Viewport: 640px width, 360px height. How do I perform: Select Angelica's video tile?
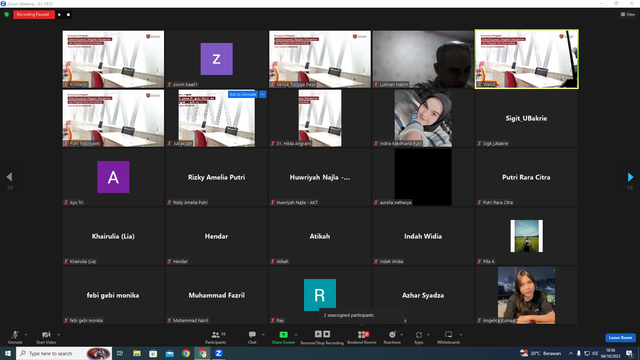click(x=526, y=295)
